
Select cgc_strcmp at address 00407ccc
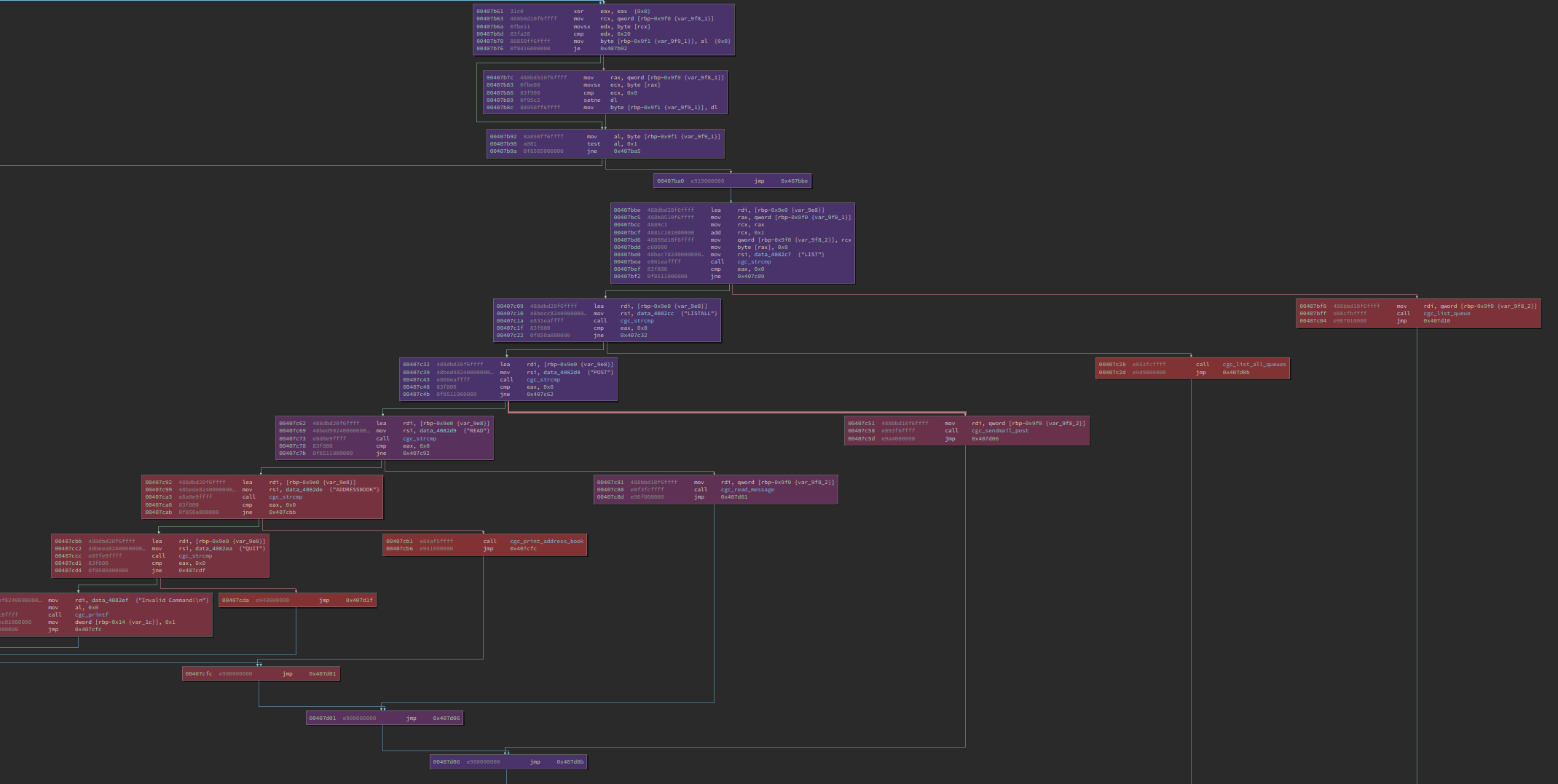tap(195, 556)
